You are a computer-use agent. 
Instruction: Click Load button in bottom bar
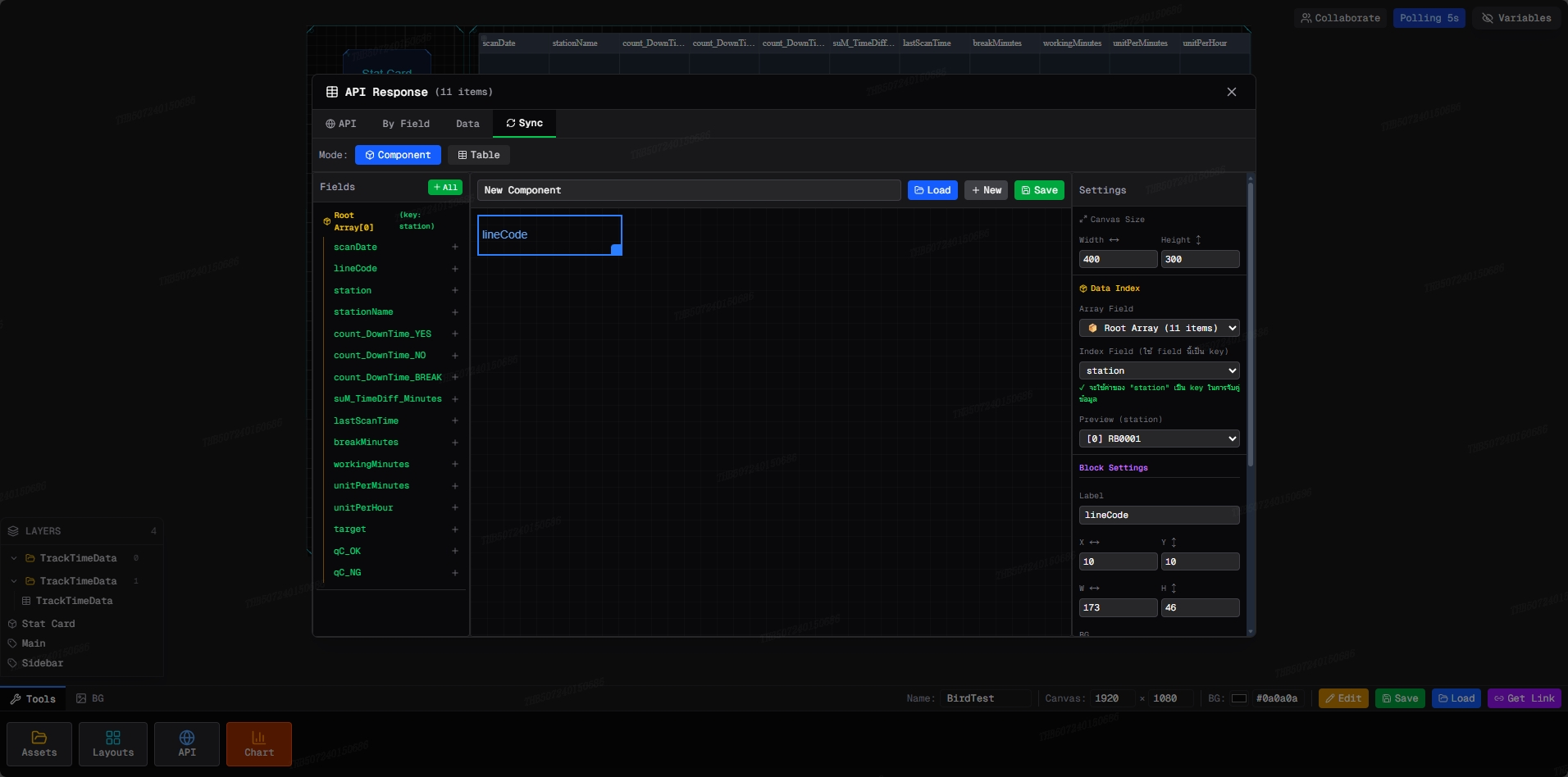coord(1456,698)
